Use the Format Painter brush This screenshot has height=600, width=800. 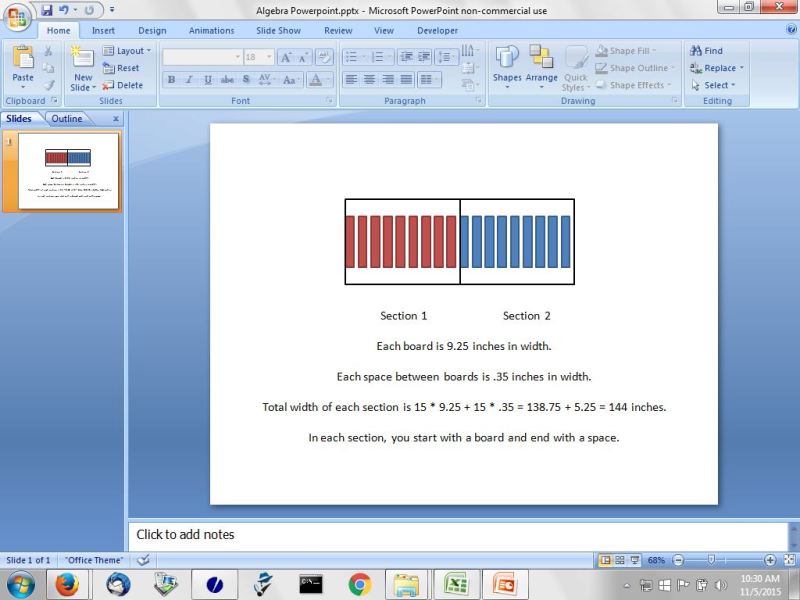click(48, 85)
